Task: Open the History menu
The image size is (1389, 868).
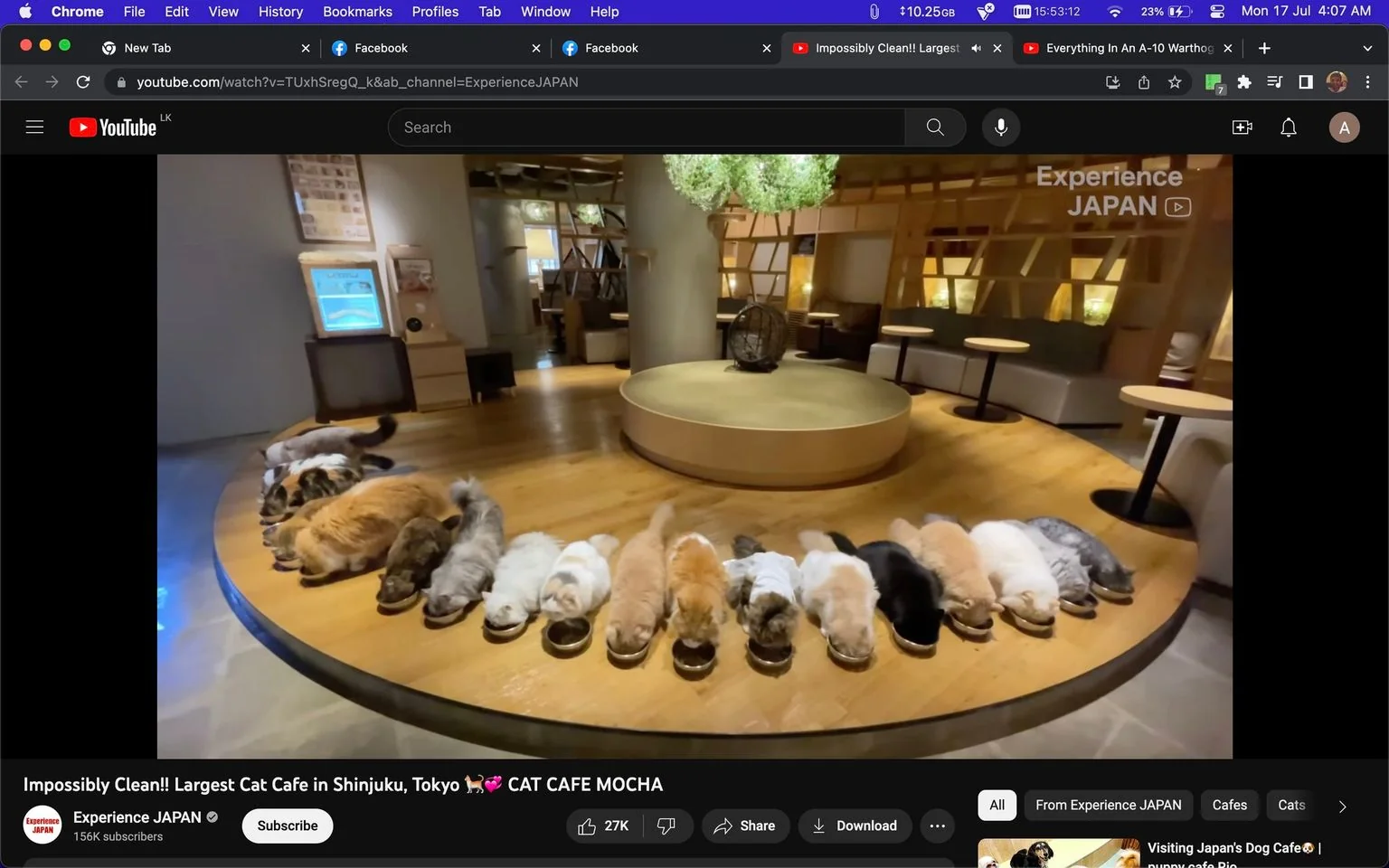Action: [280, 12]
